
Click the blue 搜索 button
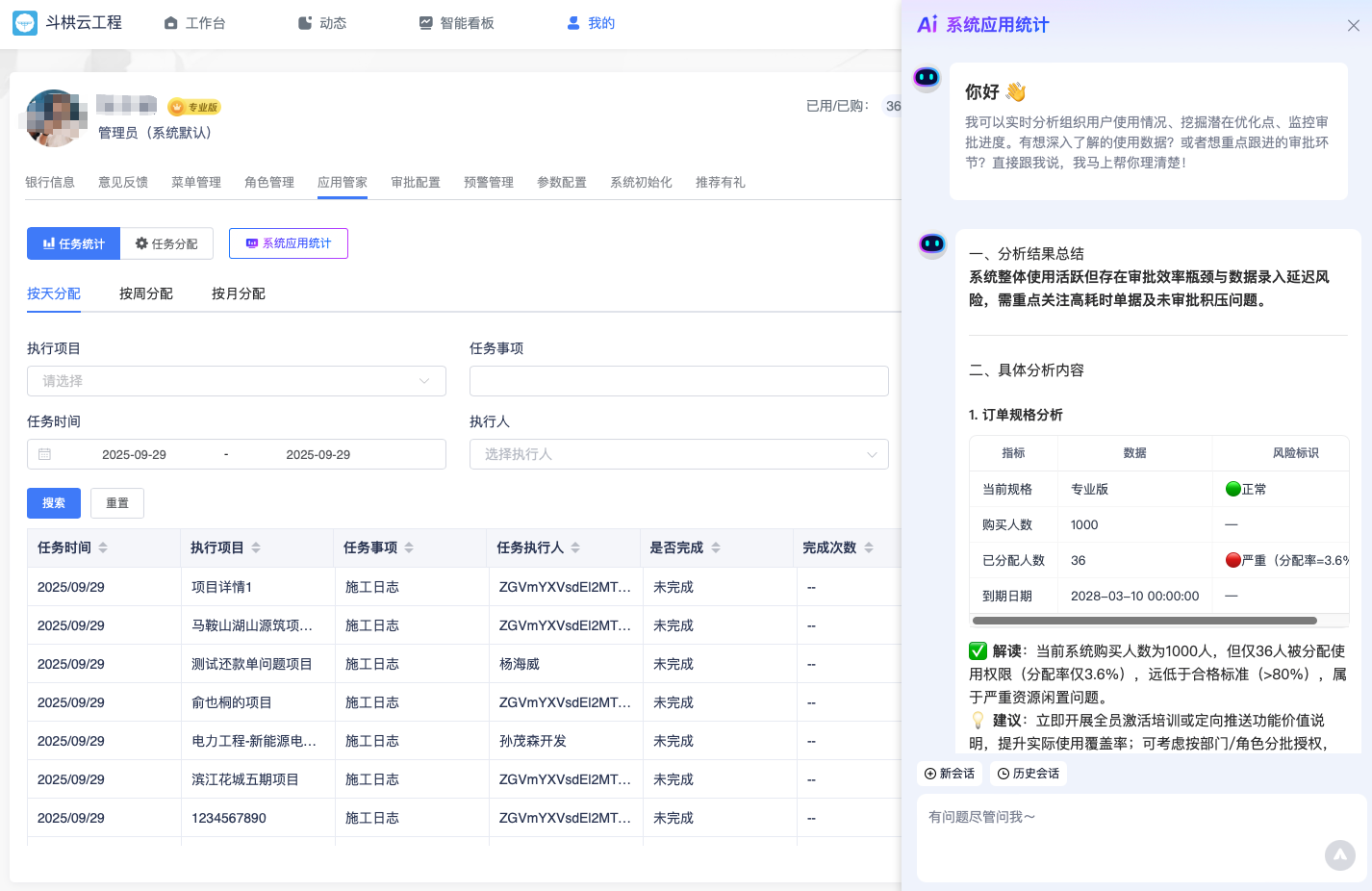[x=54, y=503]
